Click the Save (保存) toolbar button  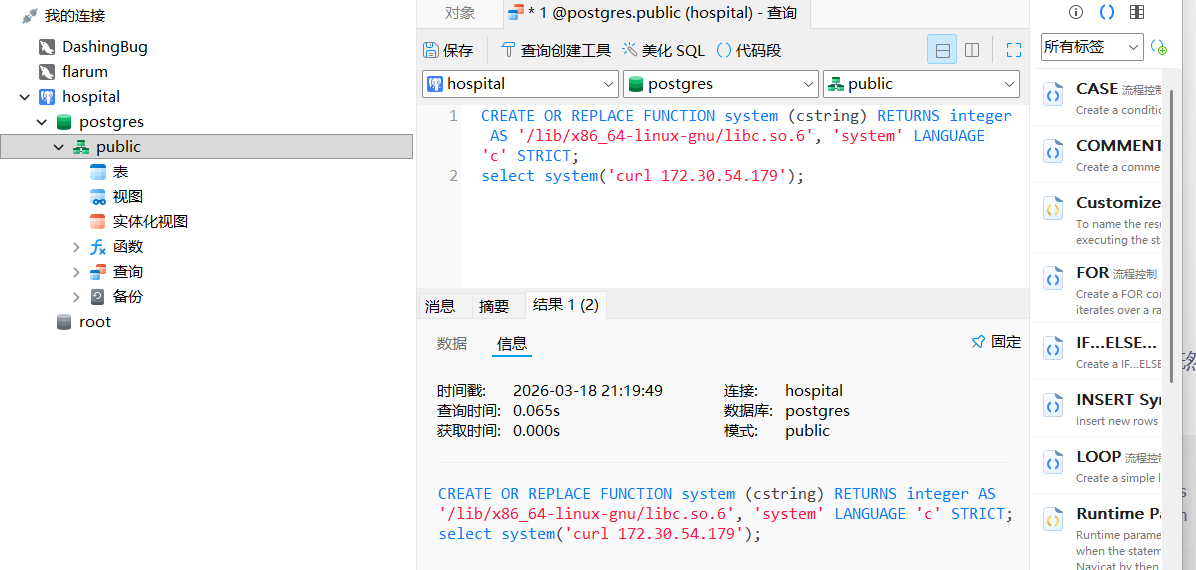click(x=448, y=50)
